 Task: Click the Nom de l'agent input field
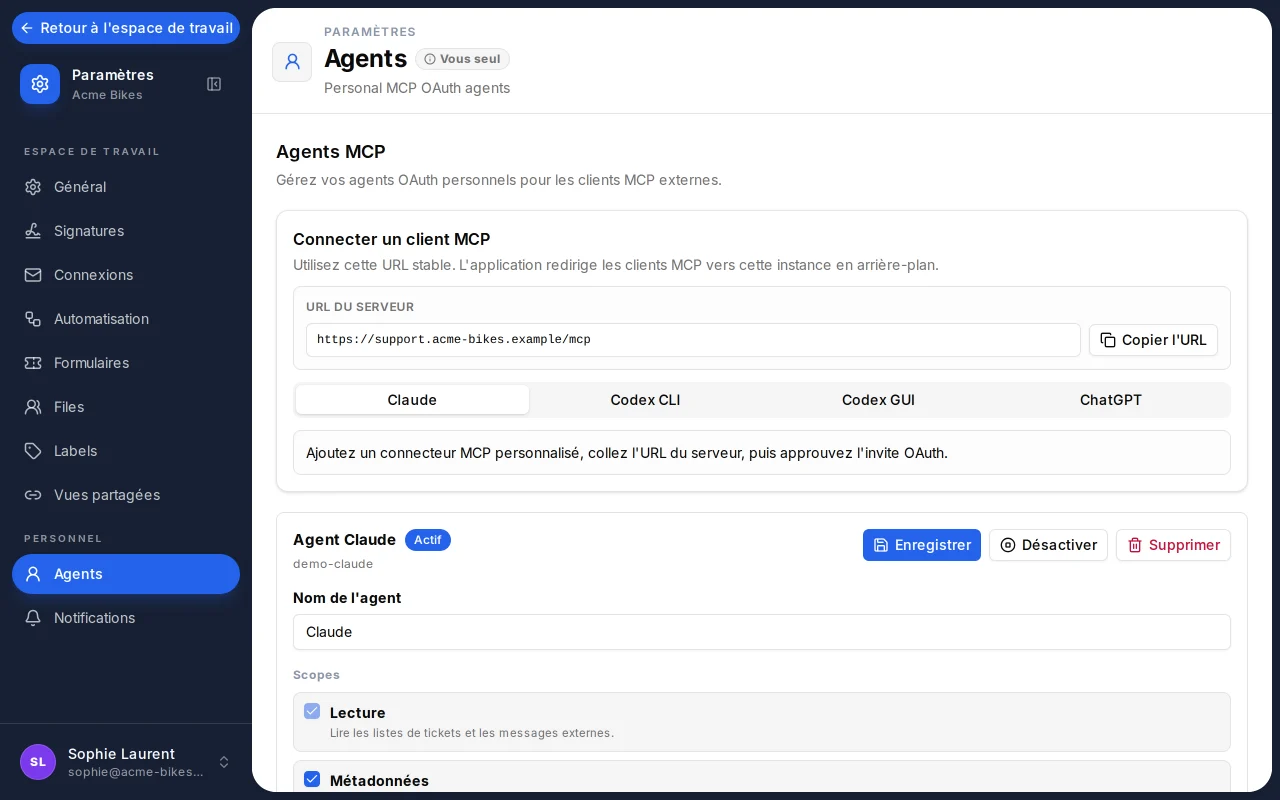762,632
